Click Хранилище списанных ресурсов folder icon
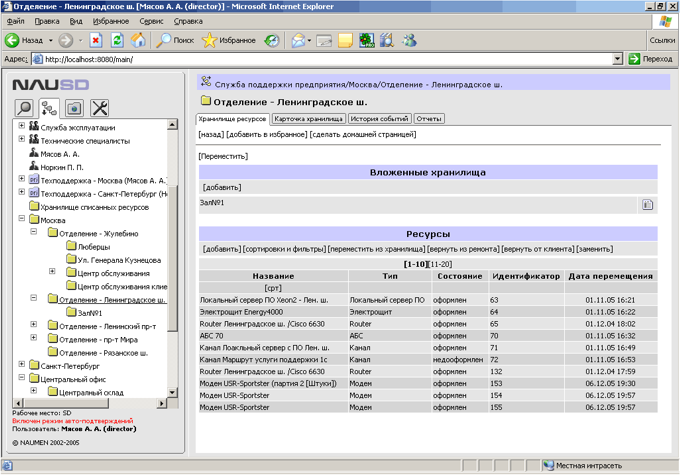Viewport: 680px width, 475px height. tap(34, 206)
